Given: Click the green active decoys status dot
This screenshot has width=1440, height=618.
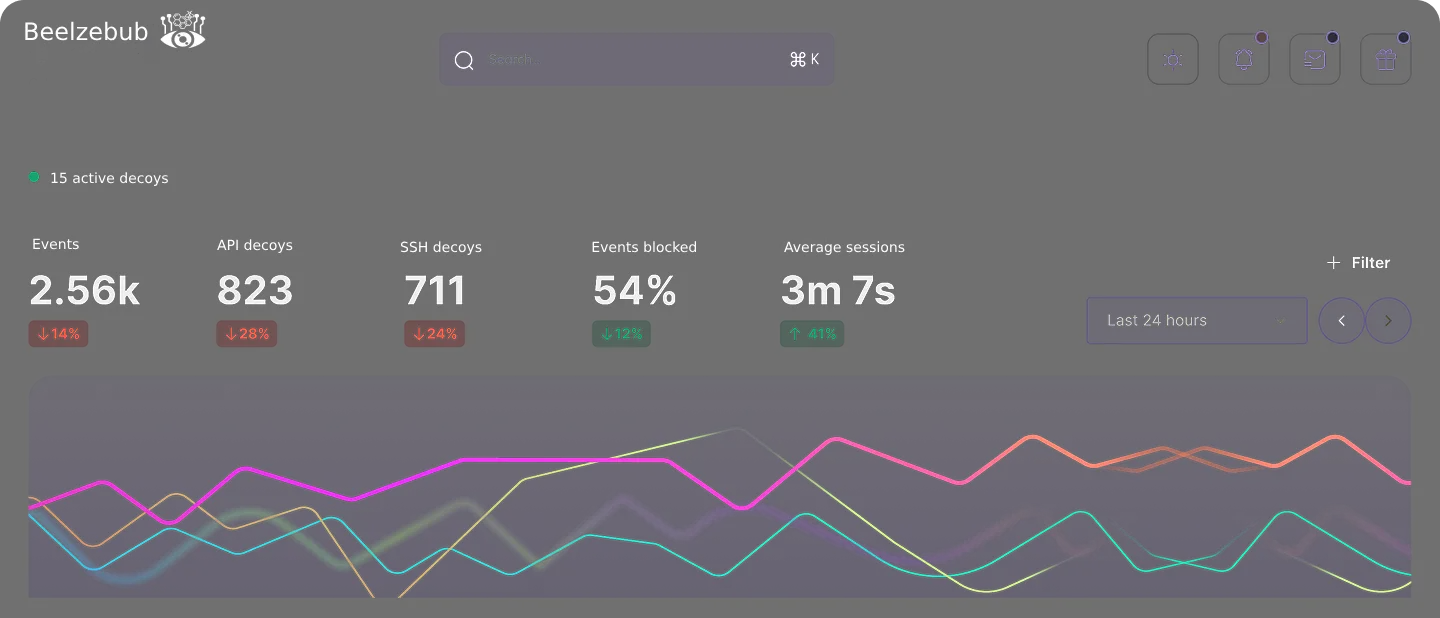Looking at the screenshot, I should 33,176.
